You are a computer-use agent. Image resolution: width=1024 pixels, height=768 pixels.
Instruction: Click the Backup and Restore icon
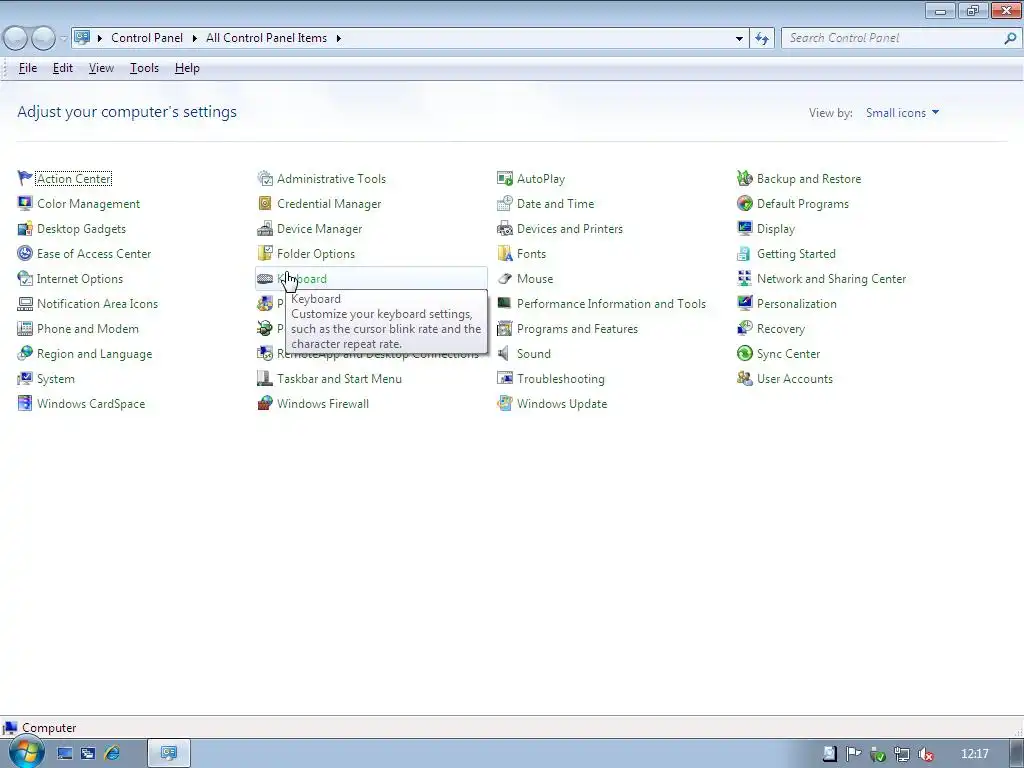pyautogui.click(x=744, y=178)
